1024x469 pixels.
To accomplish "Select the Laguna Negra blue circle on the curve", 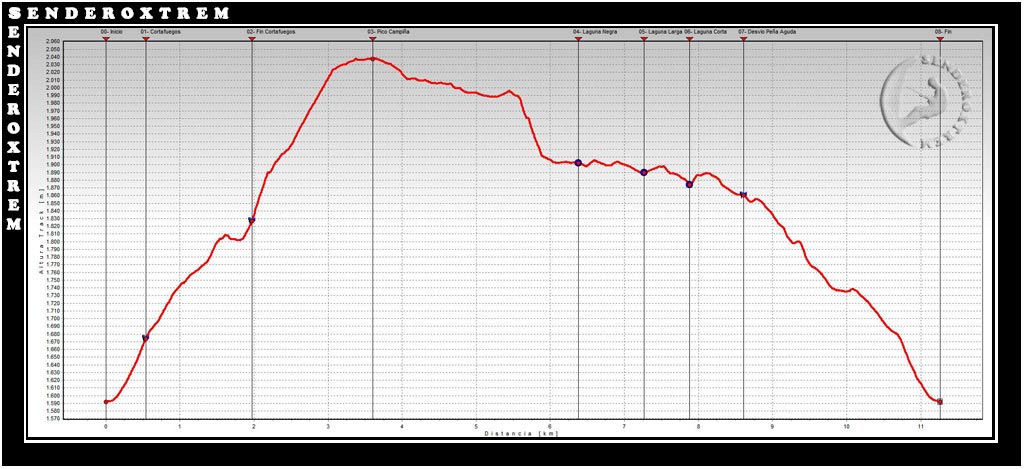I will (x=578, y=163).
